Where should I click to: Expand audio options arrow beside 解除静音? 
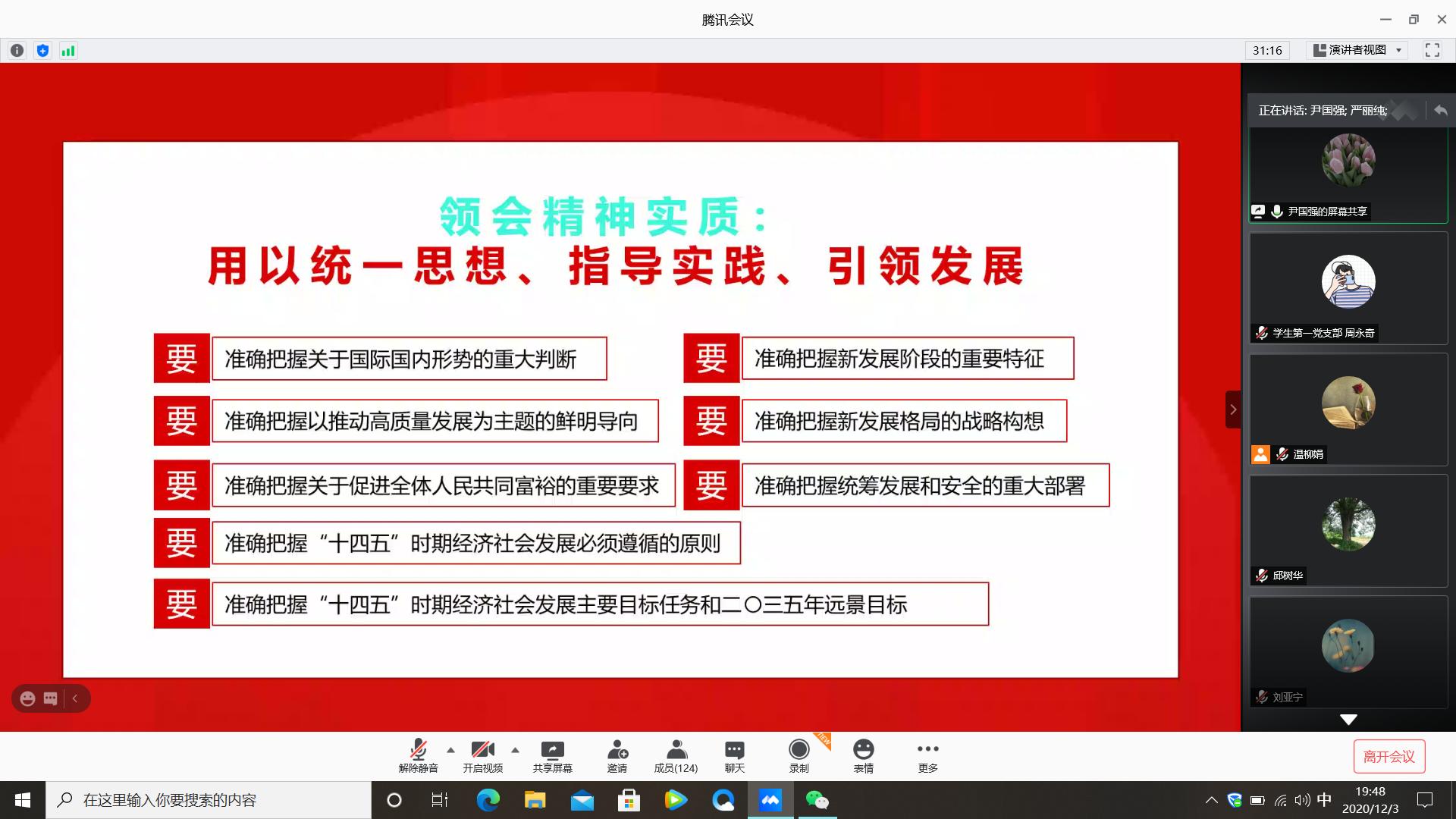450,750
